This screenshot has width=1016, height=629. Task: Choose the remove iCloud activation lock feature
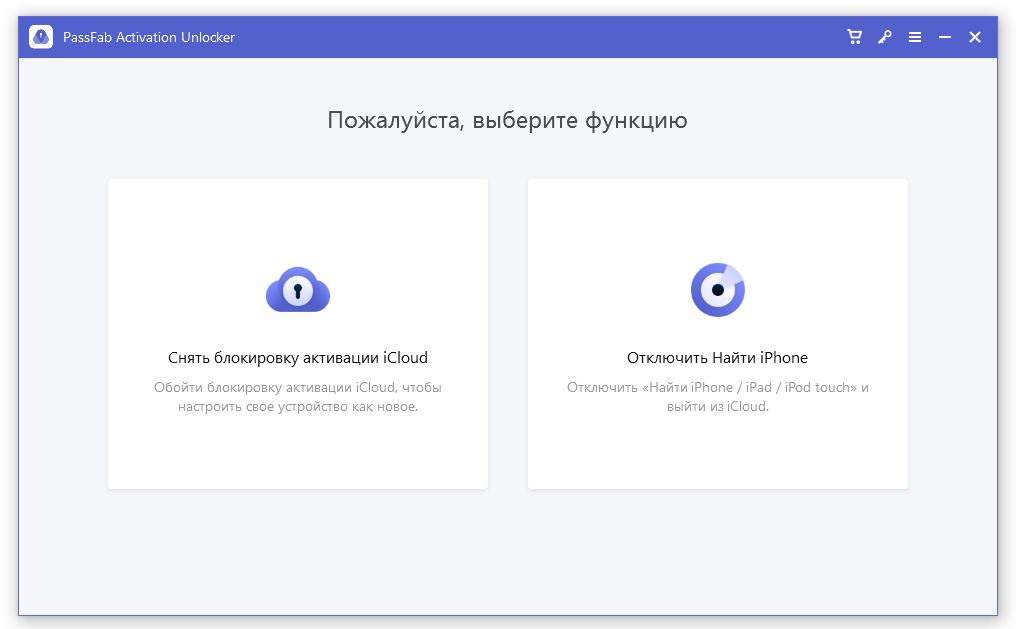click(x=297, y=333)
